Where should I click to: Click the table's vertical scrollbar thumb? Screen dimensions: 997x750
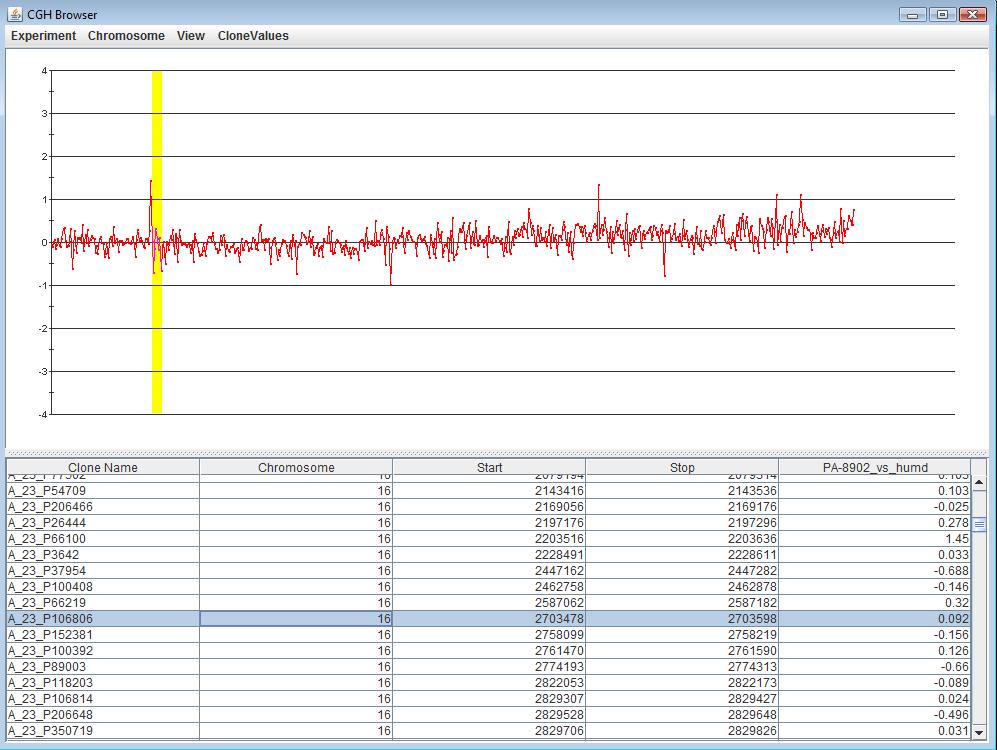979,524
